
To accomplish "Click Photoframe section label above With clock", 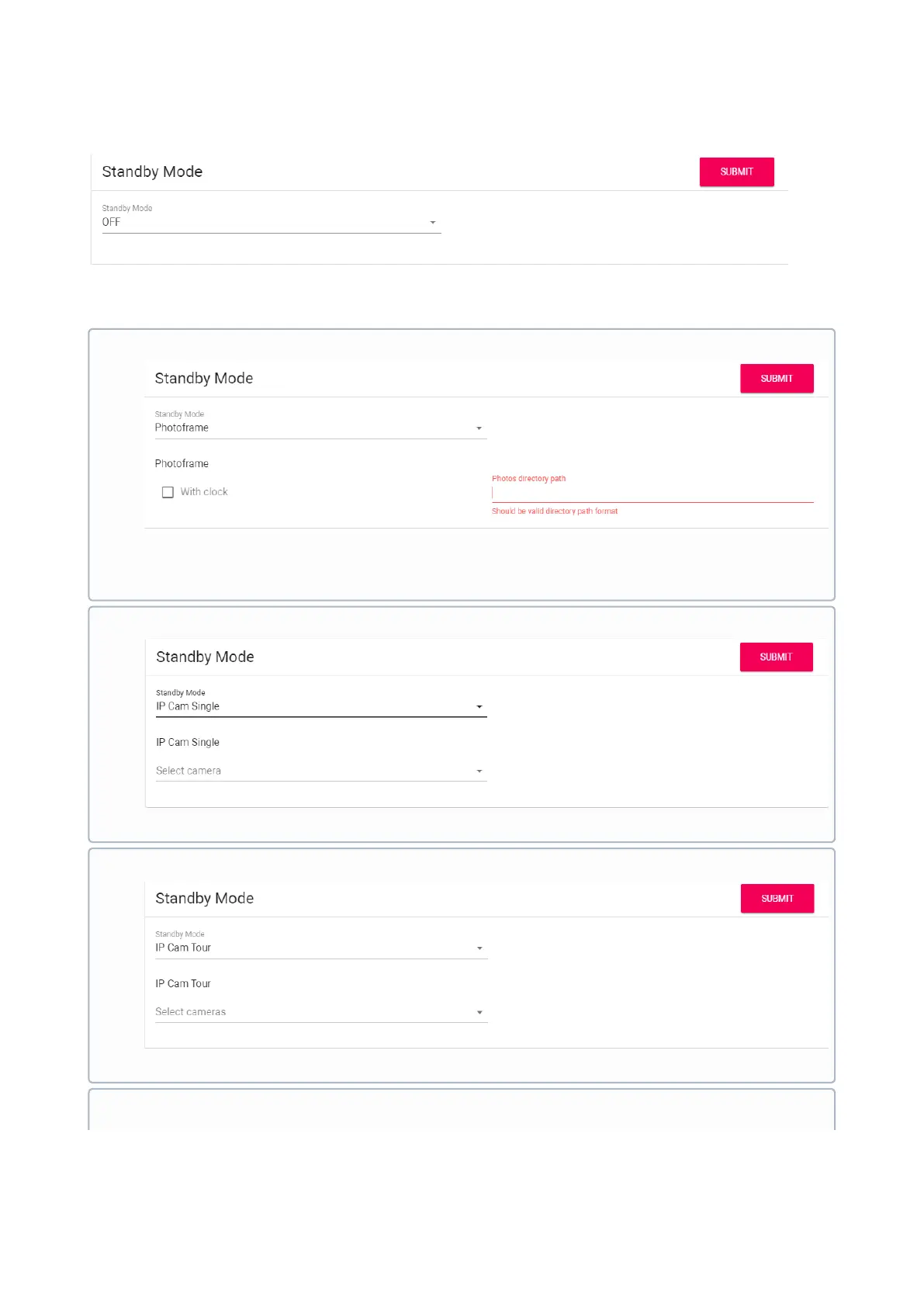I will pos(182,464).
